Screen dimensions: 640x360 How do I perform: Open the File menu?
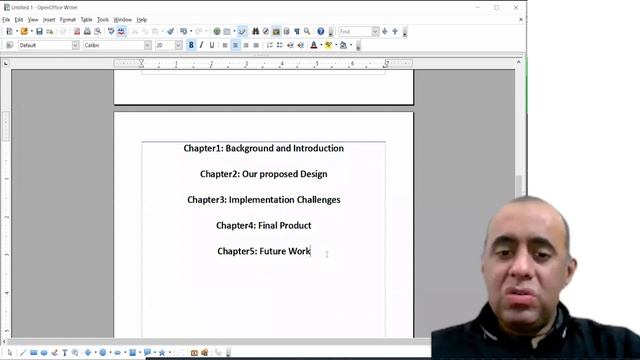6,20
